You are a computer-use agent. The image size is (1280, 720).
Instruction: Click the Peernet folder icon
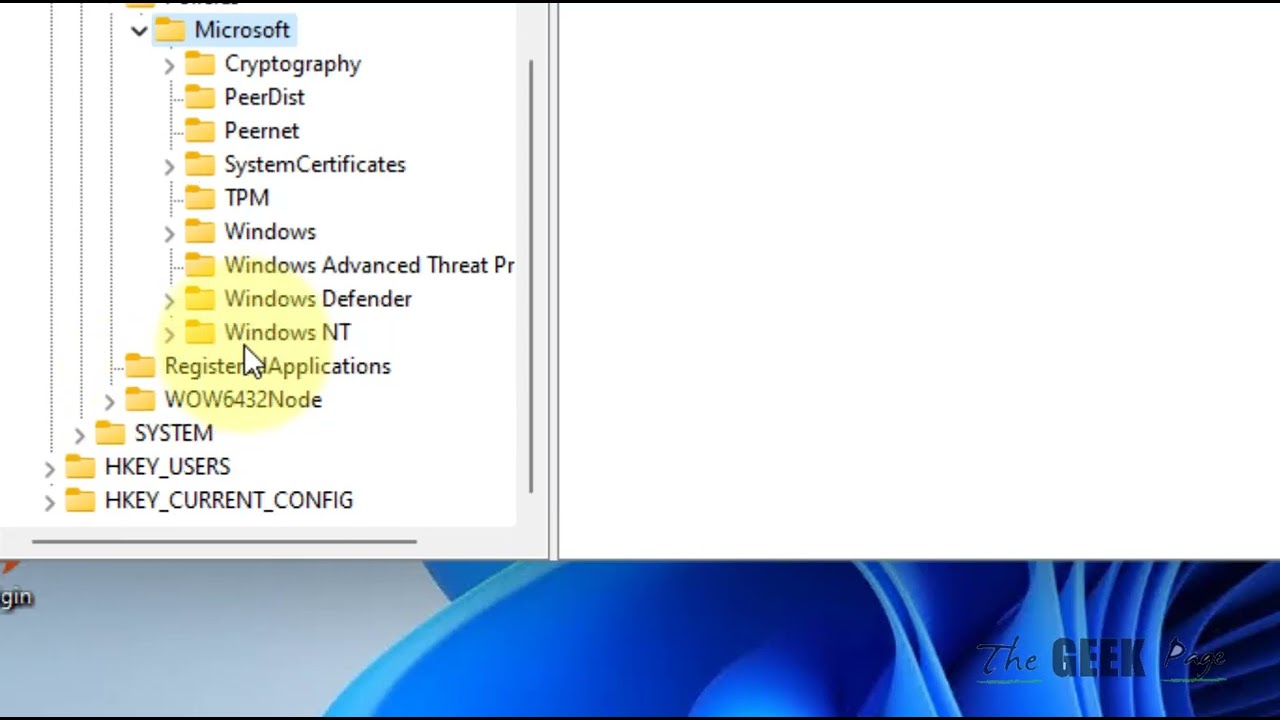click(200, 131)
